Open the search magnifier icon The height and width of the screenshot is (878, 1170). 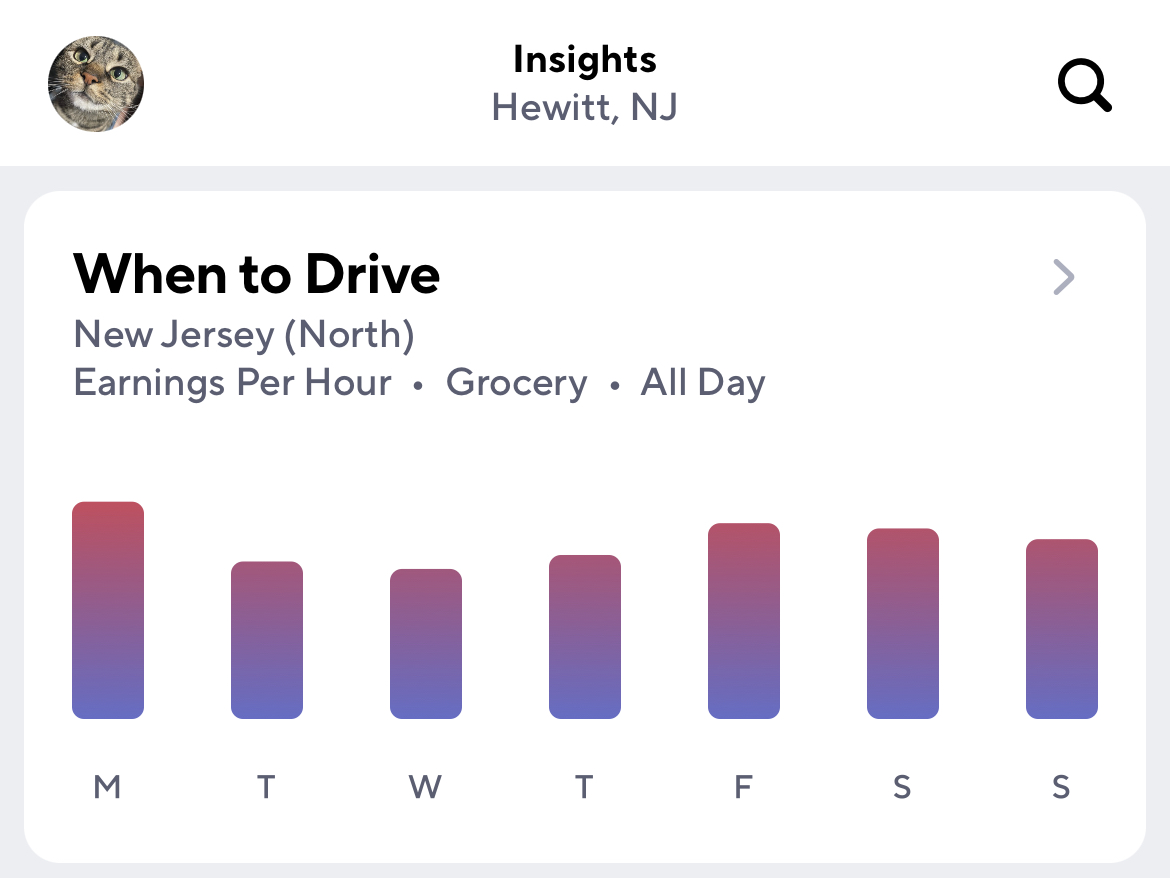(1085, 85)
